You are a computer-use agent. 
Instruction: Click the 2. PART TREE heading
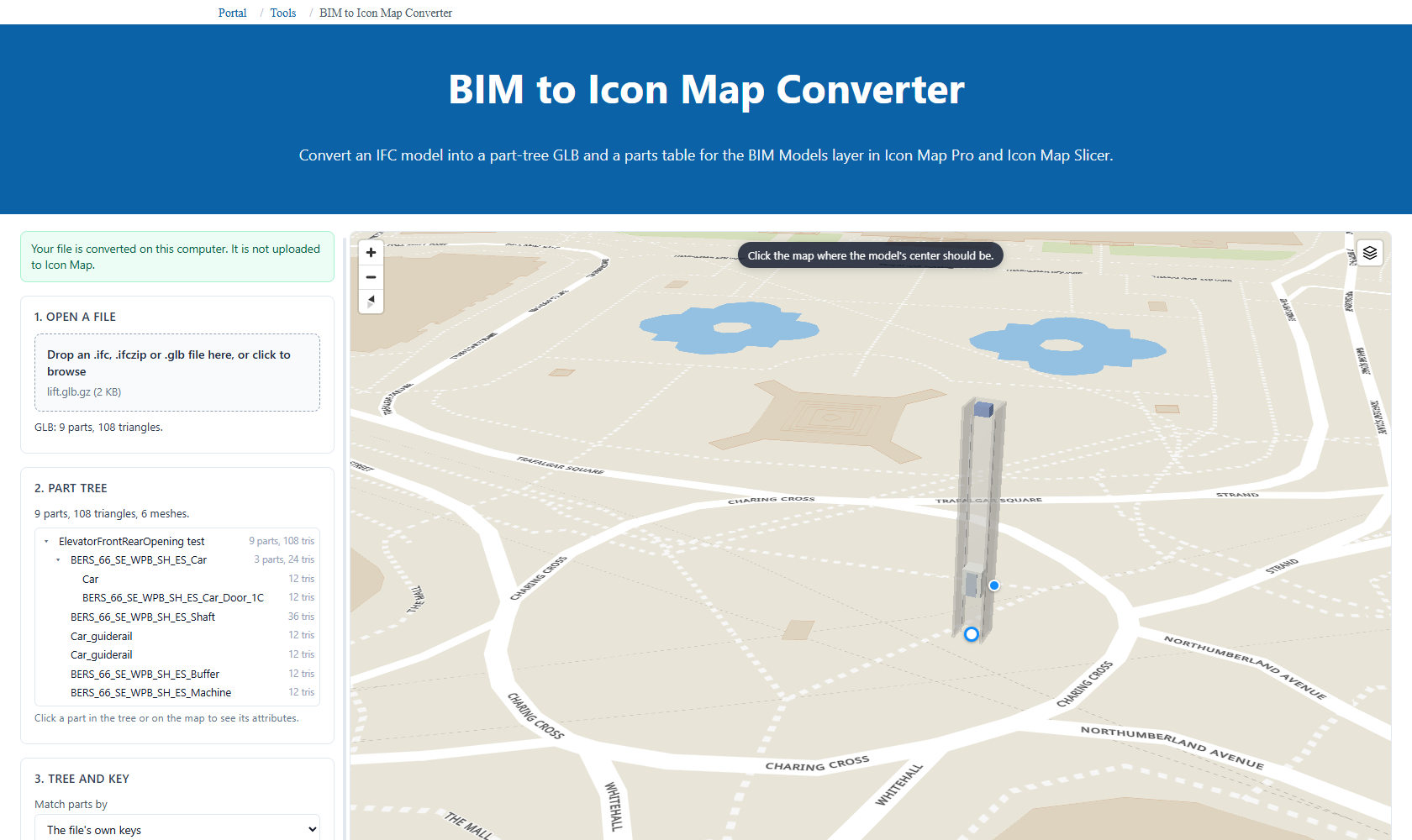point(71,488)
